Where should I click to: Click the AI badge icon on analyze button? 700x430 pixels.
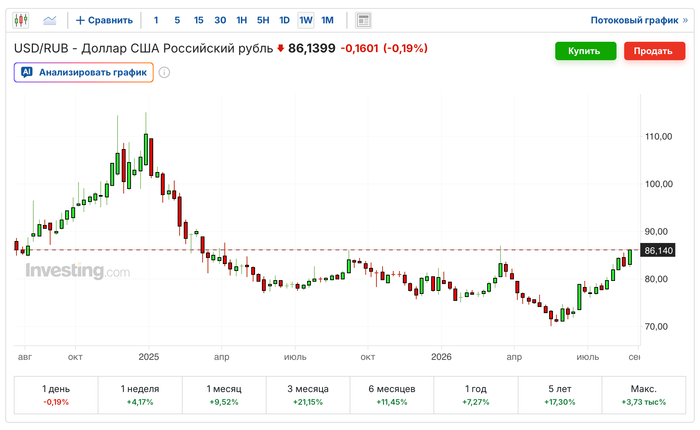click(x=27, y=72)
